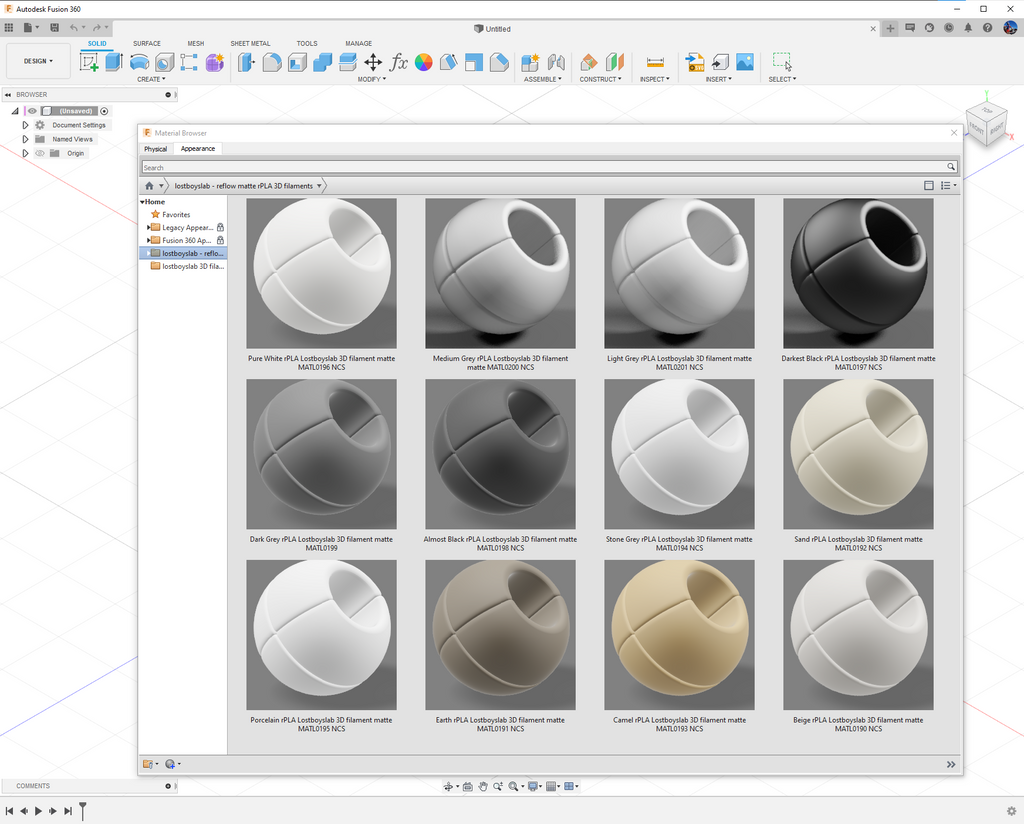Go to Material Browser home icon
The width and height of the screenshot is (1024, 824).
[149, 186]
